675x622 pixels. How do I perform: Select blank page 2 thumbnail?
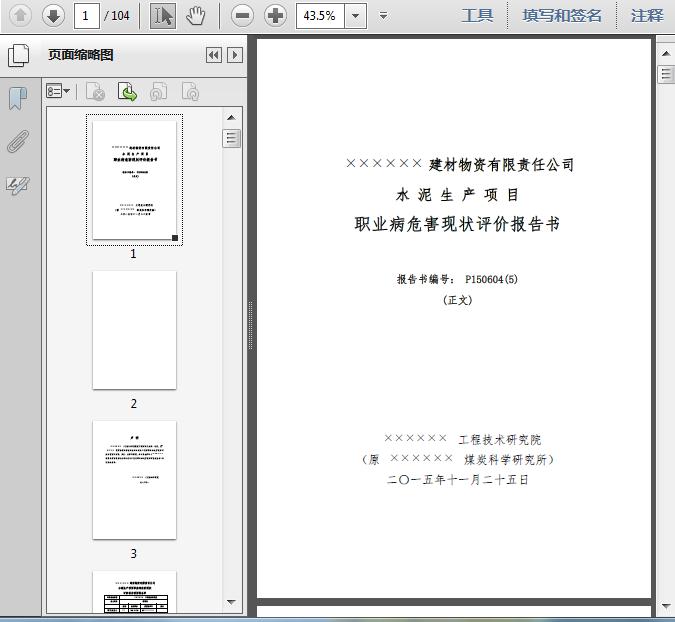coord(134,330)
